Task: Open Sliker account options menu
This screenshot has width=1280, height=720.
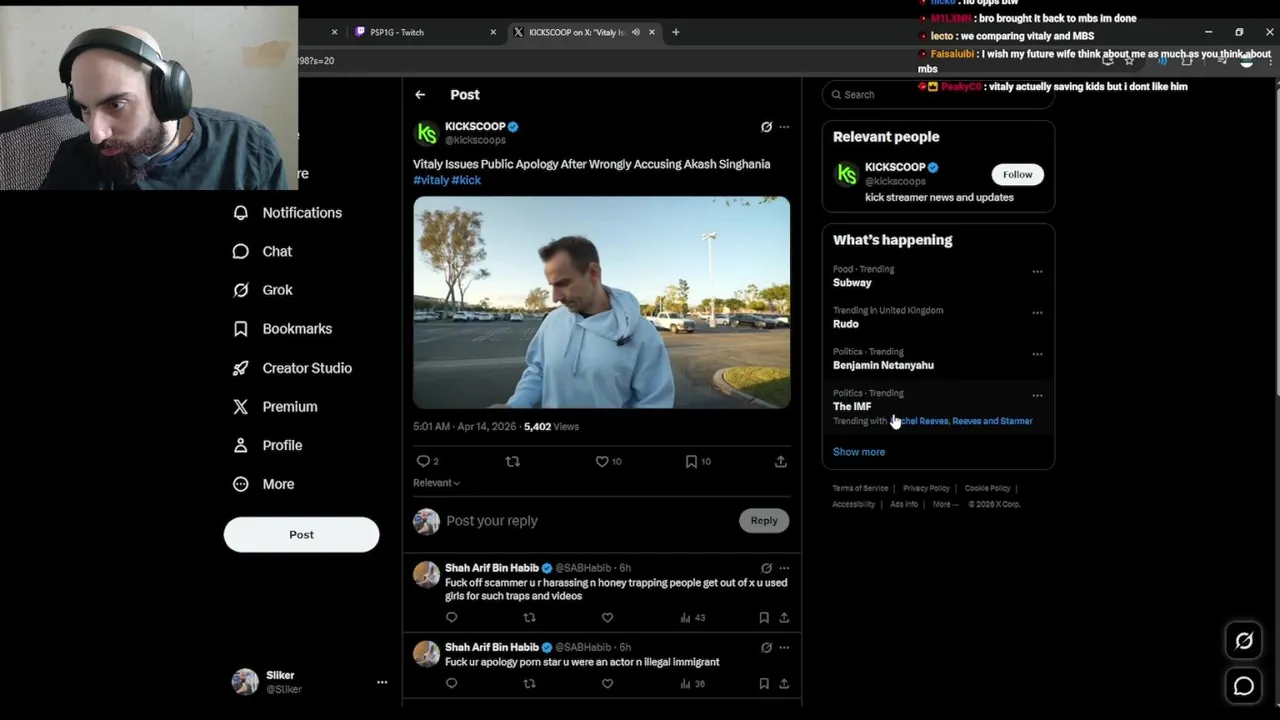Action: click(x=381, y=682)
